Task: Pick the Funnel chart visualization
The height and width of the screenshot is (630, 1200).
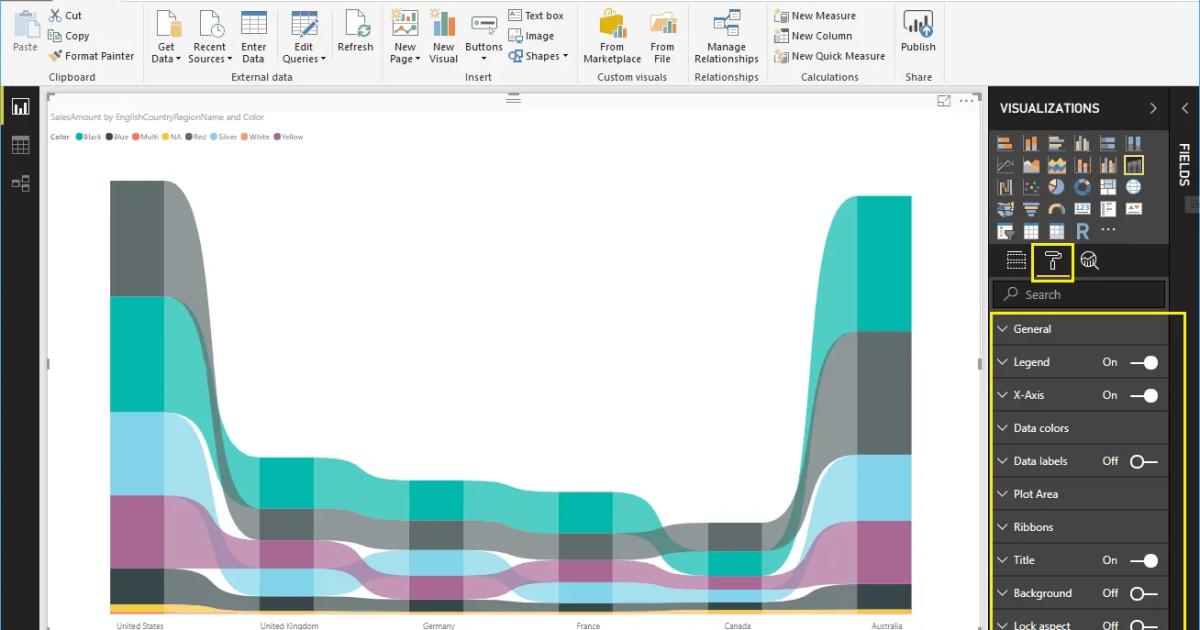Action: (1031, 209)
